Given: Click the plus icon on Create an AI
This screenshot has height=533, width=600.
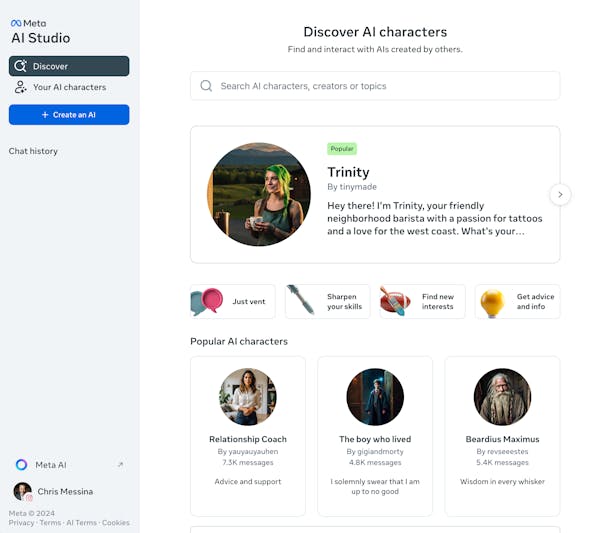Looking at the screenshot, I should (x=45, y=115).
